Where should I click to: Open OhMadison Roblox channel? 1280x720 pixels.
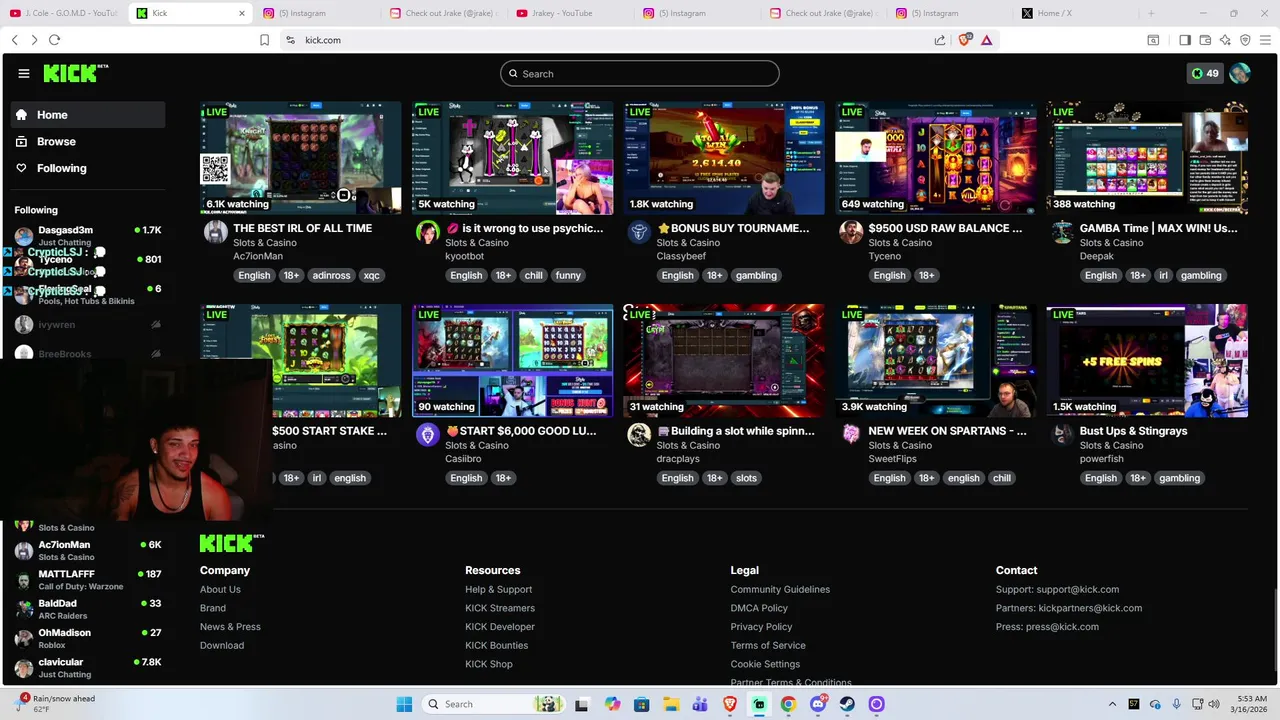click(x=88, y=638)
